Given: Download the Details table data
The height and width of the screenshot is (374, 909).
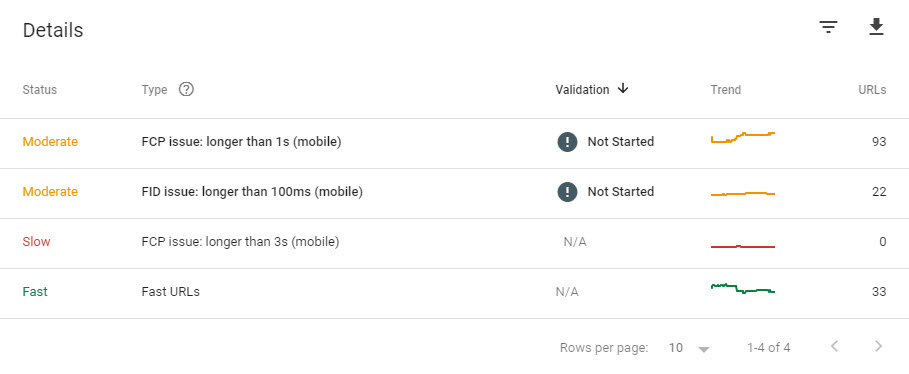Looking at the screenshot, I should pos(876,27).
